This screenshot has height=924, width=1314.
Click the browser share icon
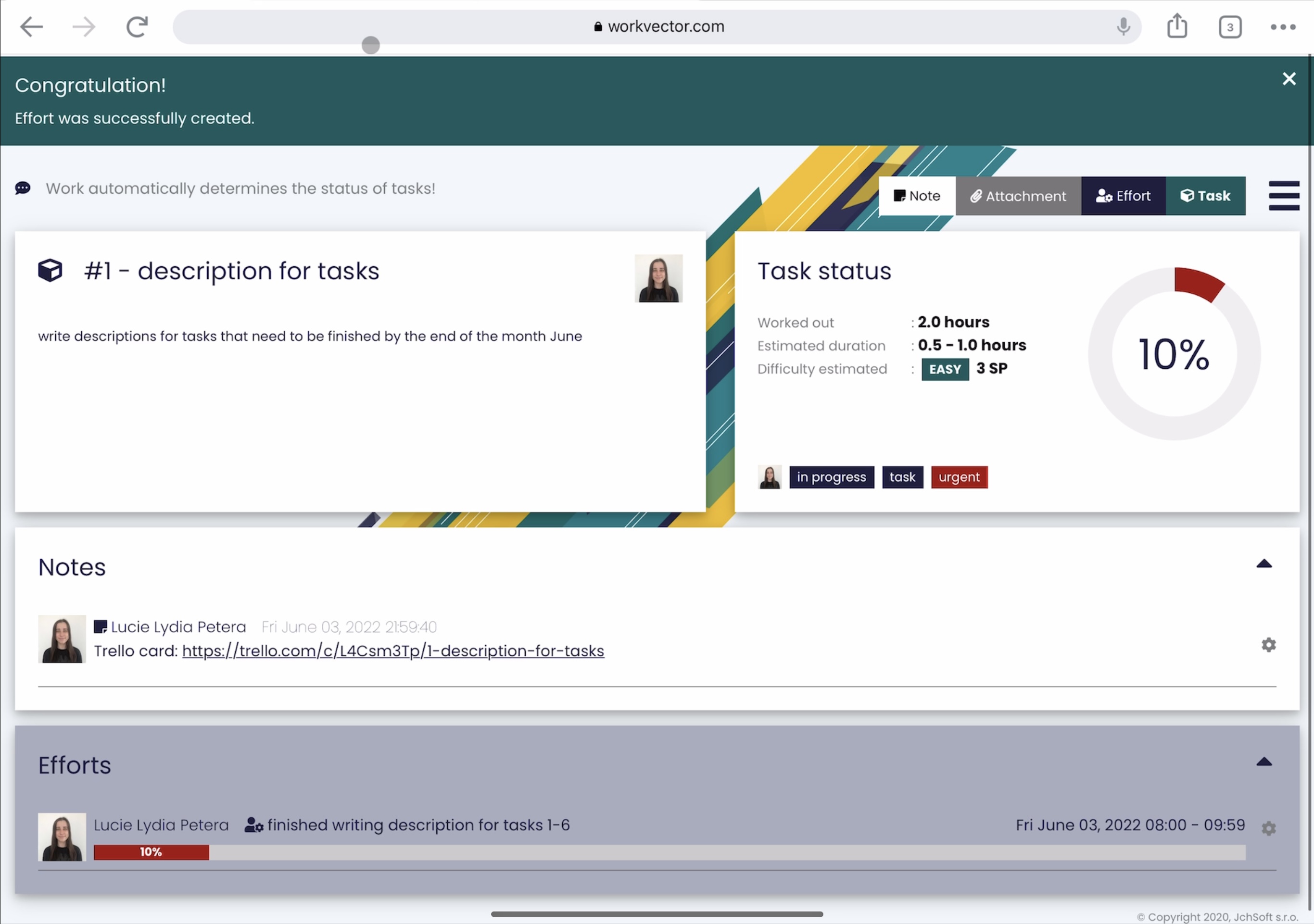(x=1176, y=26)
